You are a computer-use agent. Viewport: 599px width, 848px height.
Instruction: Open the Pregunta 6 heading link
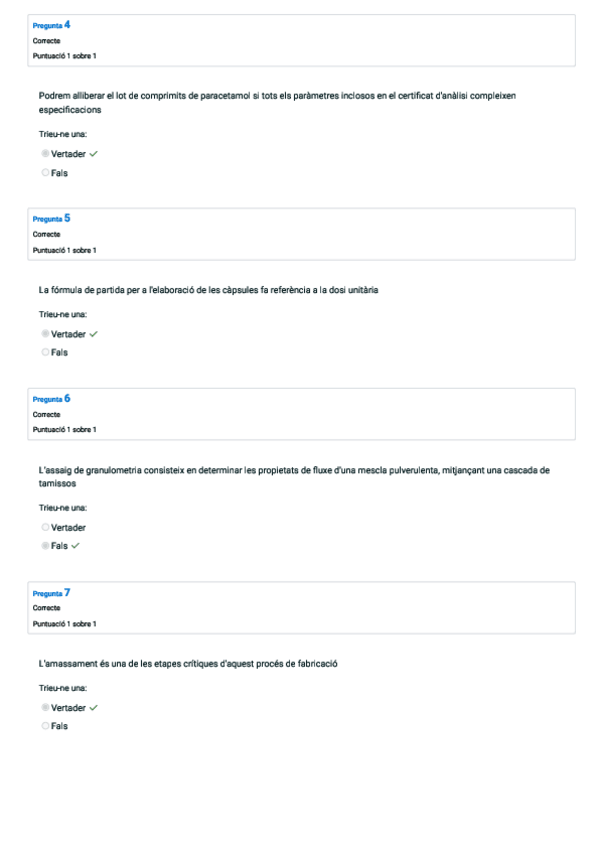point(51,399)
